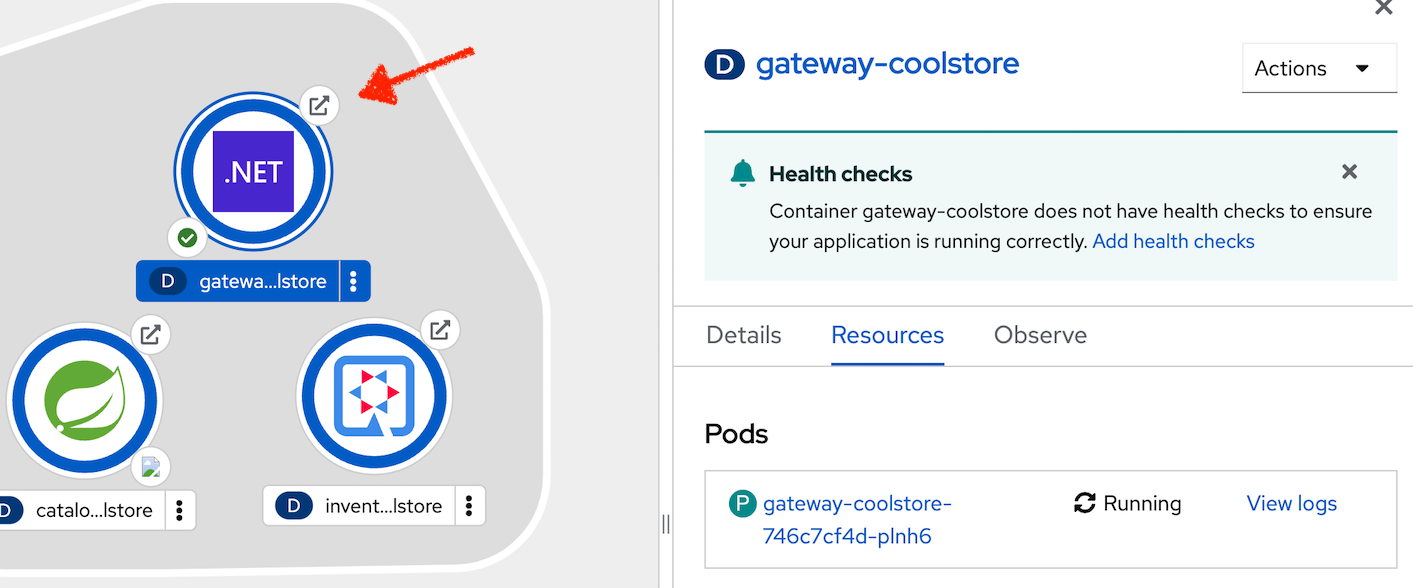Dismiss the Health checks notification

tap(1349, 172)
